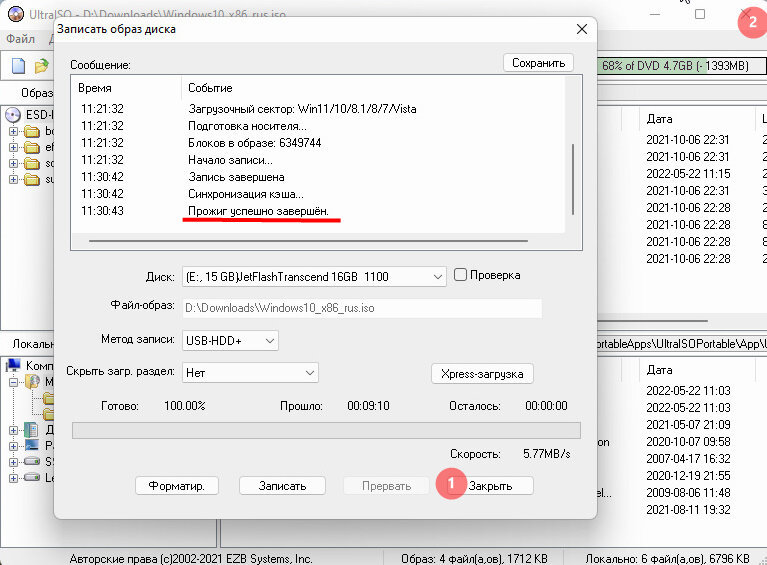Select the Загрузочный сектор log entry
767x565 pixels.
click(x=302, y=109)
